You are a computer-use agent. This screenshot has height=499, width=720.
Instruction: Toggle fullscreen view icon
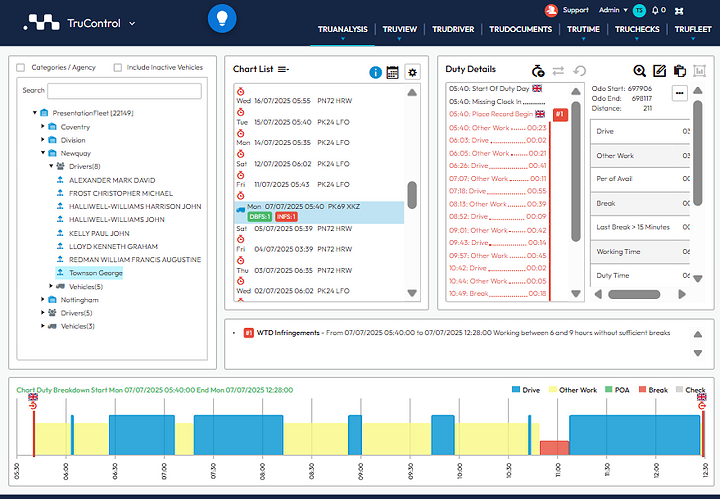pos(679,11)
